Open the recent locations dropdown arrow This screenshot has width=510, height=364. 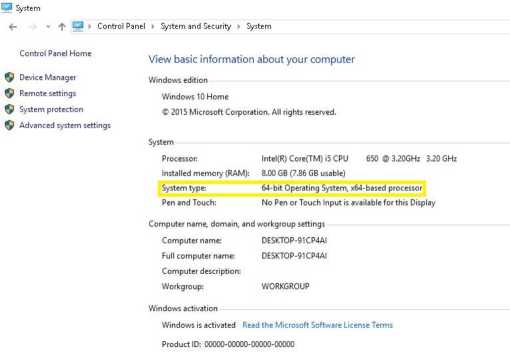48,27
